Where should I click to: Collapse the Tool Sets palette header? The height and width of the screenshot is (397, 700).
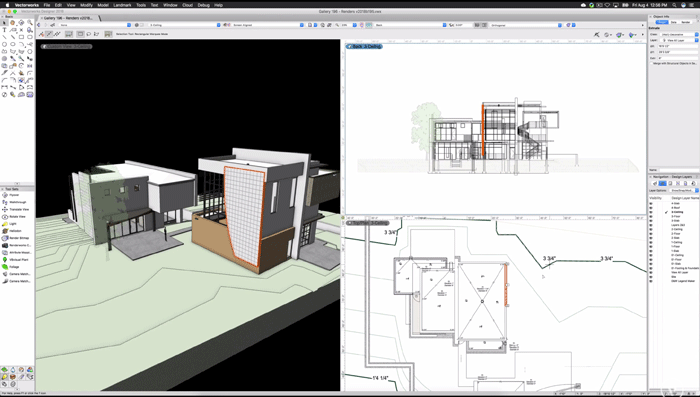pyautogui.click(x=17, y=189)
